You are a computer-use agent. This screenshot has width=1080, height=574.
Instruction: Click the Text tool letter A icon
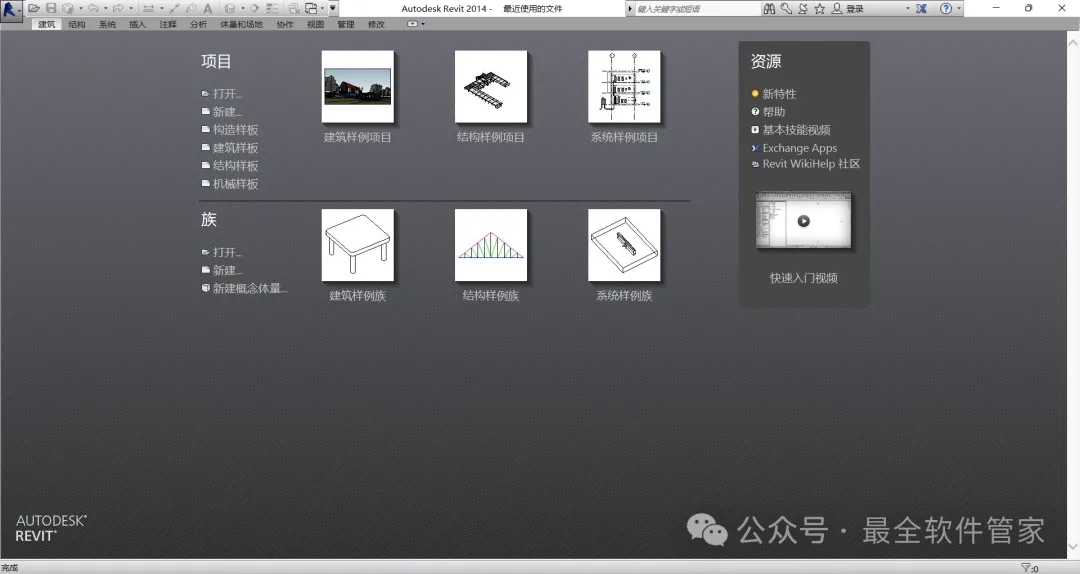click(x=207, y=8)
